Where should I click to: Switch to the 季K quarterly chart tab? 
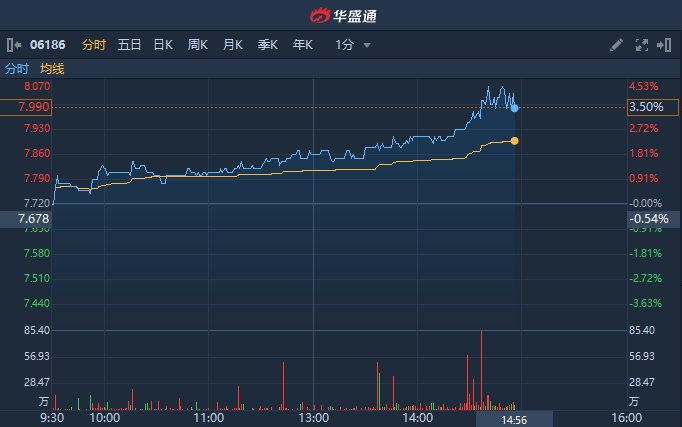point(268,45)
